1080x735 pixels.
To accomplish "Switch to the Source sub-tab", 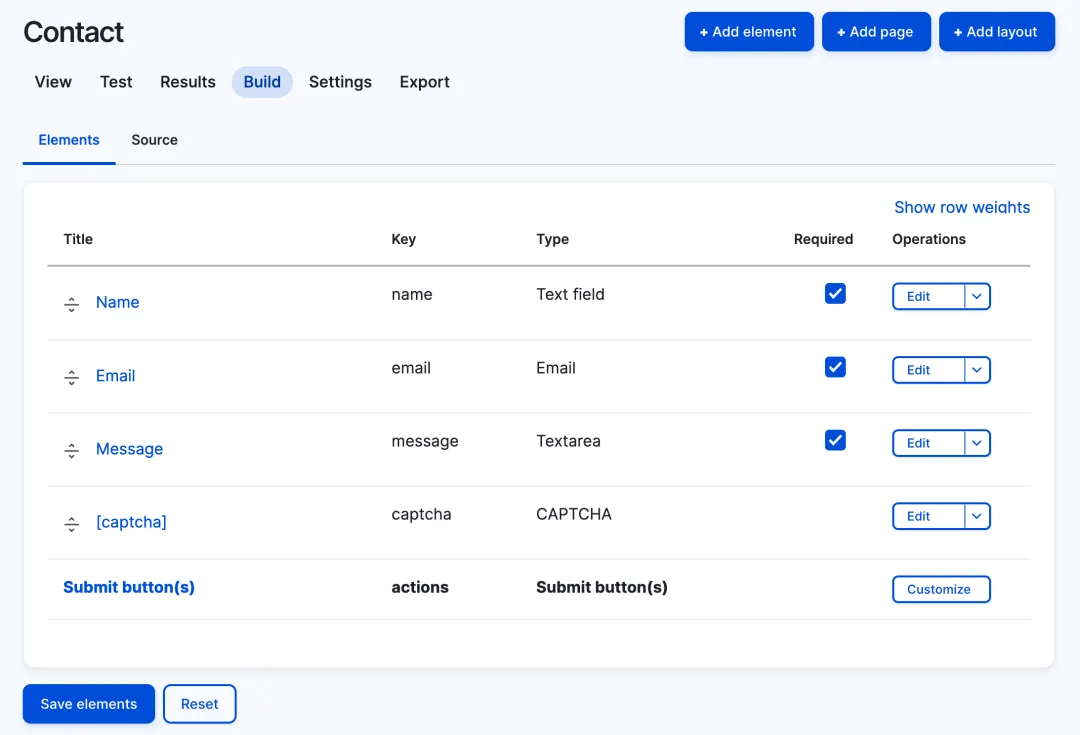I will click(x=154, y=140).
